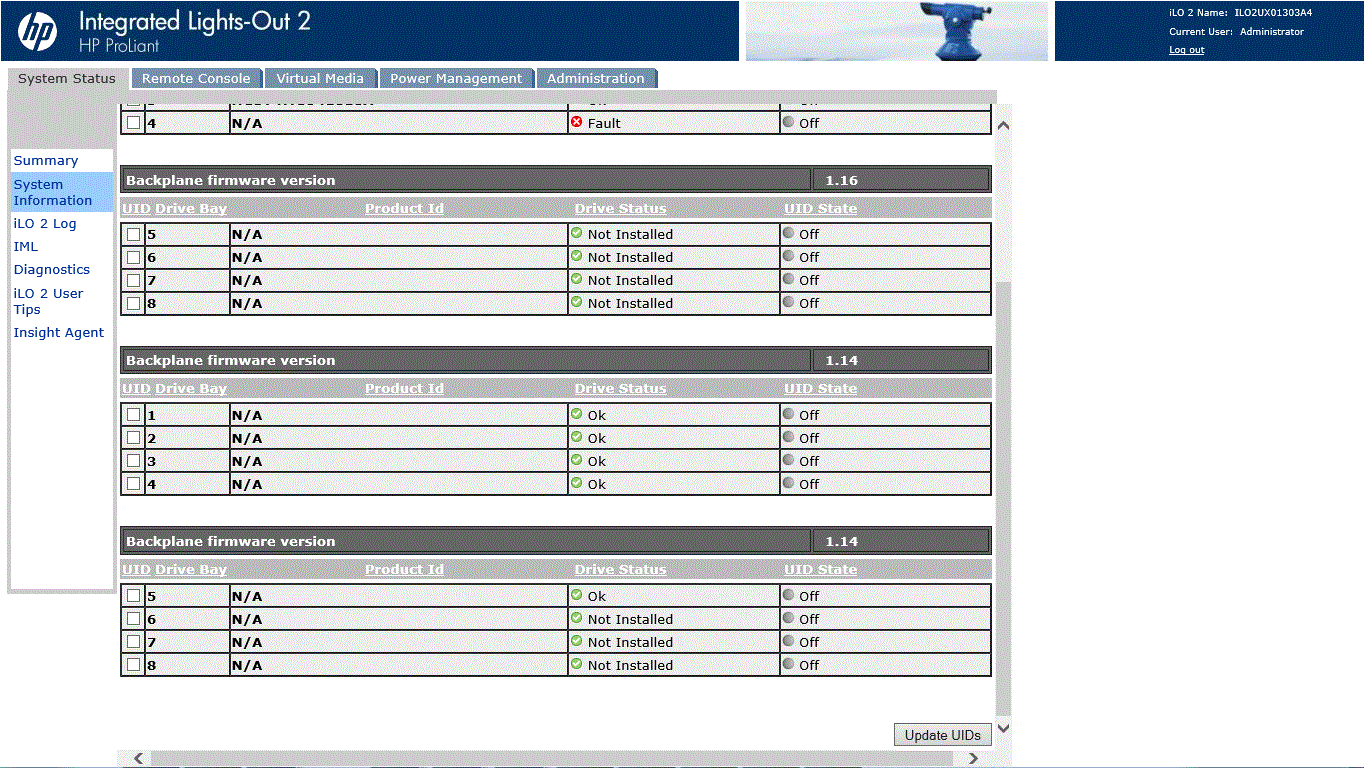Viewport: 1364px width, 768px height.
Task: Click UID LED icon for bay 8, firmware 1.14 table
Action: pyautogui.click(x=789, y=664)
